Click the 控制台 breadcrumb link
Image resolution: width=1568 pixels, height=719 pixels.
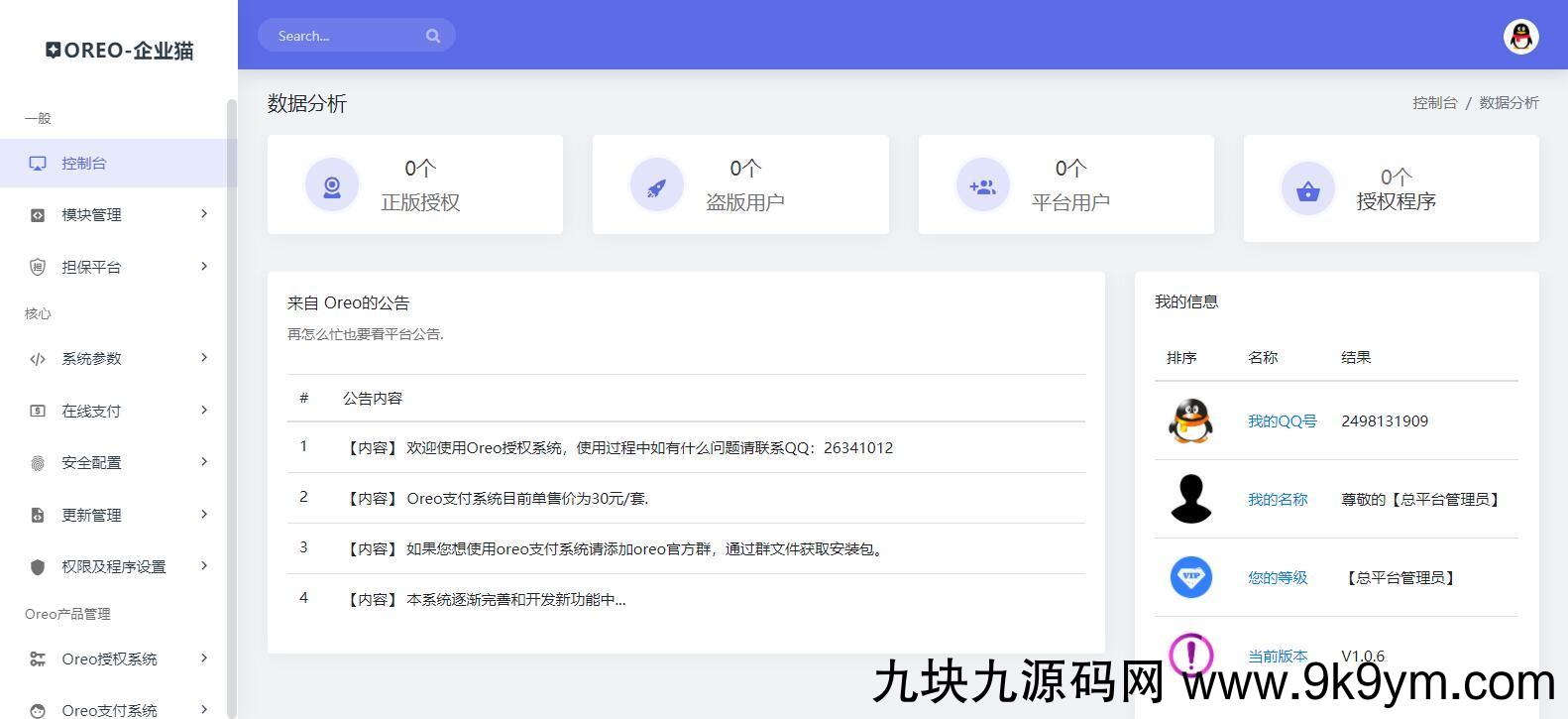pos(1433,103)
